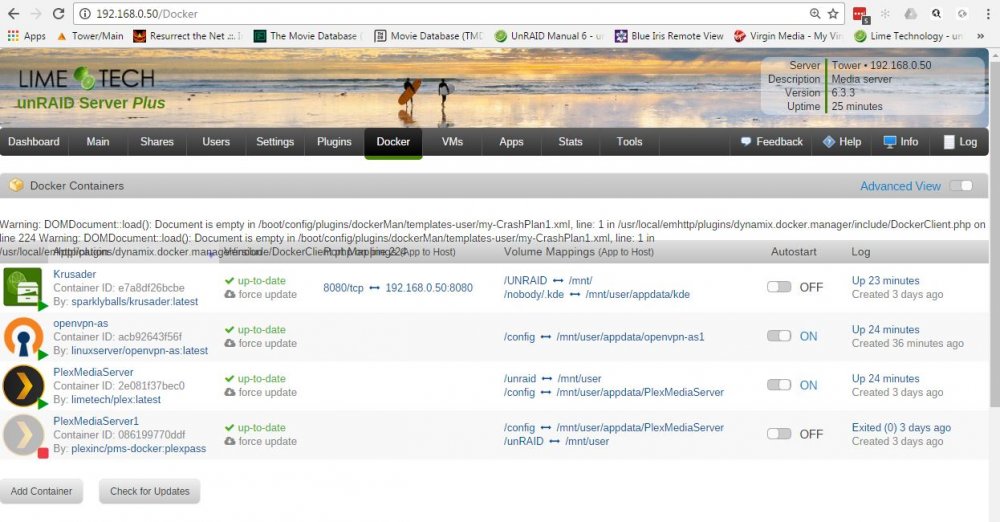Screen dimensions: 1000x522
Task: Open the The Movie Database bookmark
Action: click(x=306, y=36)
